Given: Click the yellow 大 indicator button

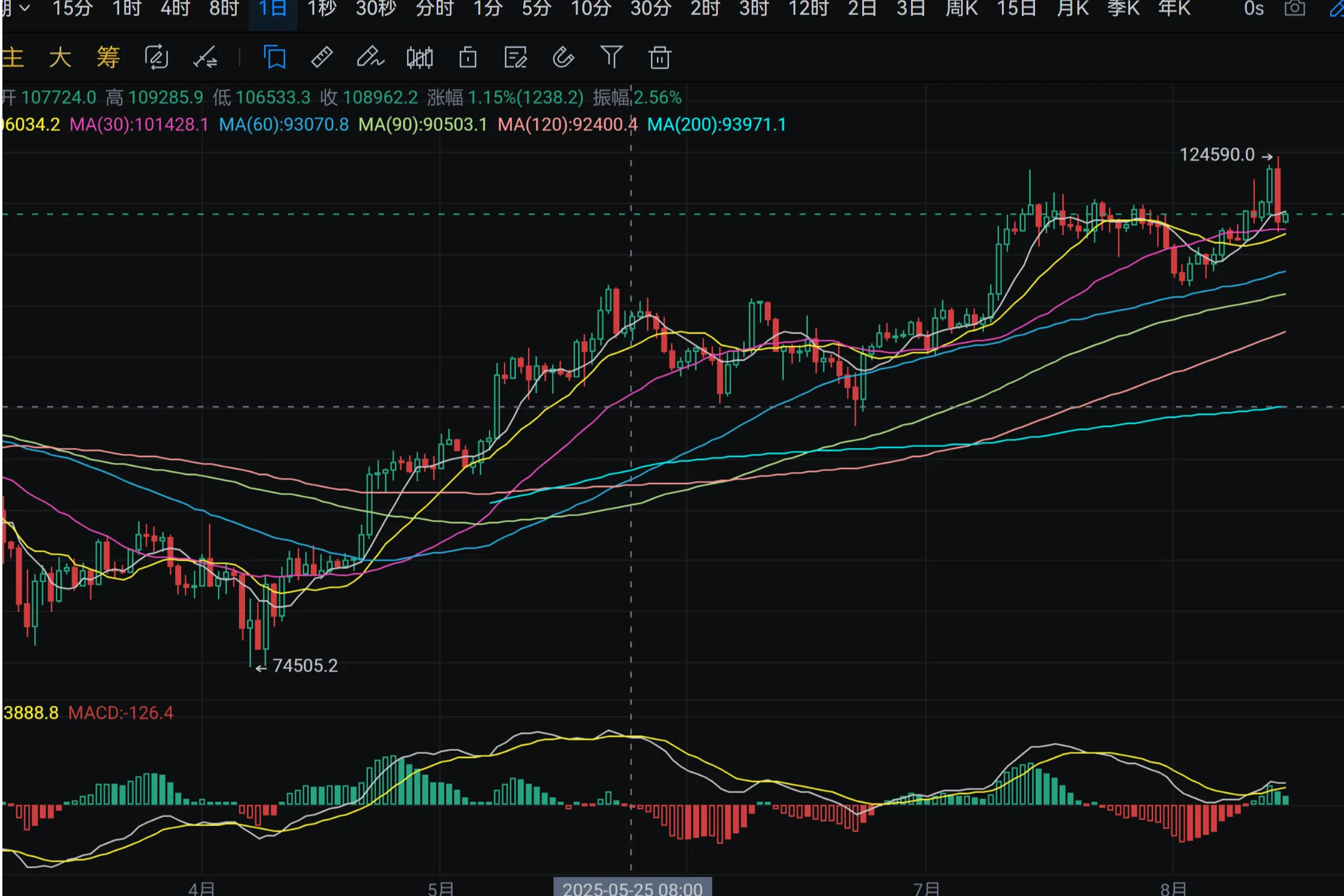Looking at the screenshot, I should tap(60, 58).
